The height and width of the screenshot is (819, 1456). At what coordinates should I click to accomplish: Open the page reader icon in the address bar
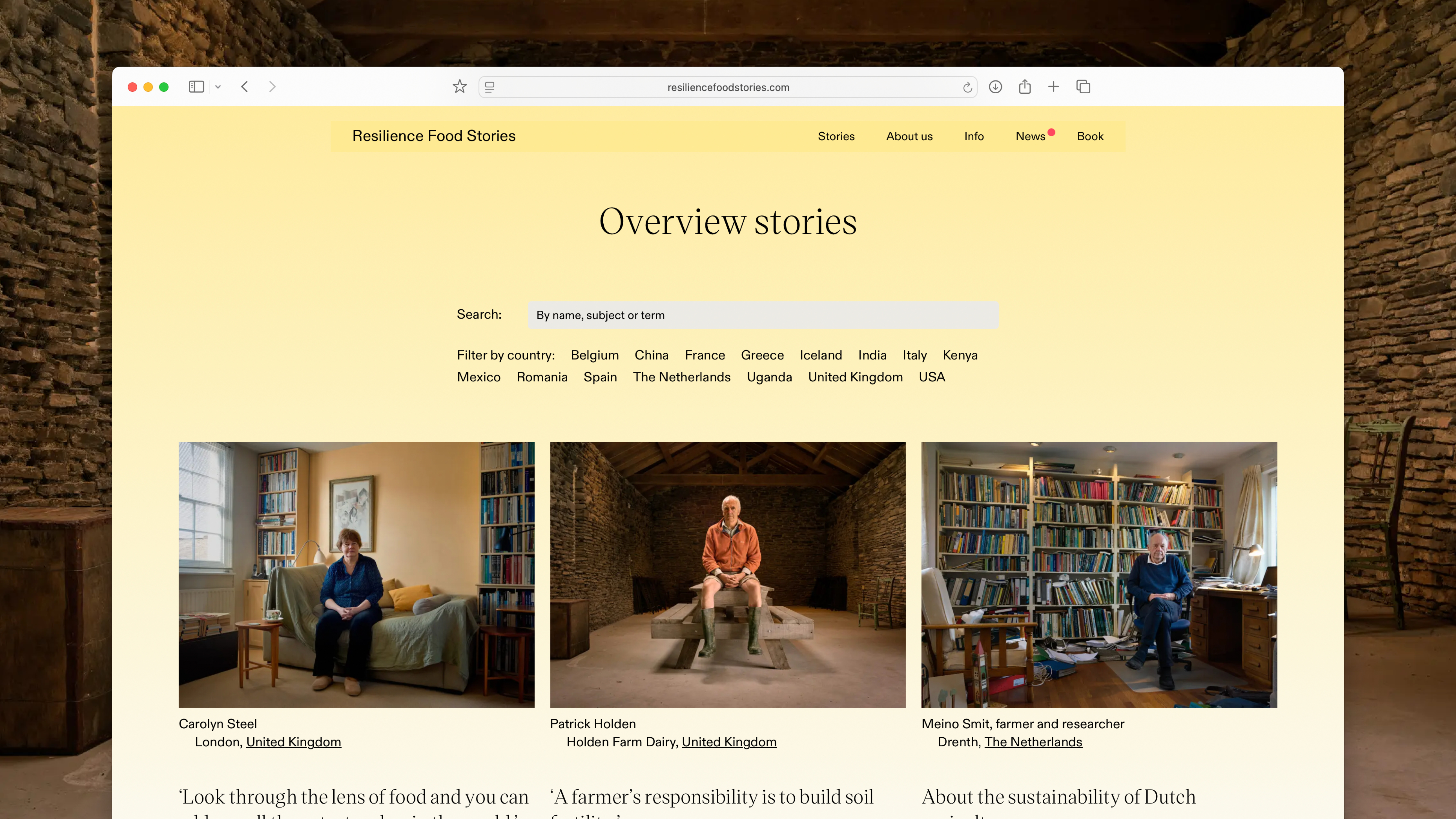pyautogui.click(x=490, y=87)
